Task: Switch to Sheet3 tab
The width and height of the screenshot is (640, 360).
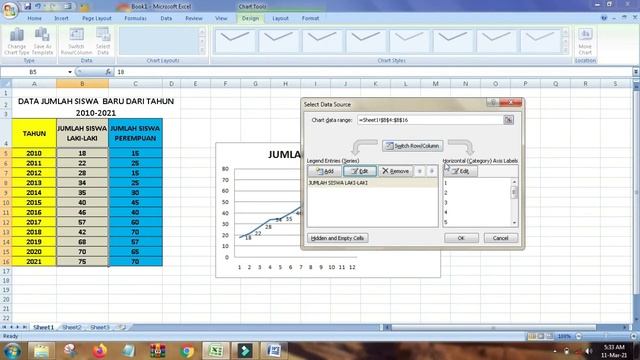Action: pyautogui.click(x=100, y=327)
